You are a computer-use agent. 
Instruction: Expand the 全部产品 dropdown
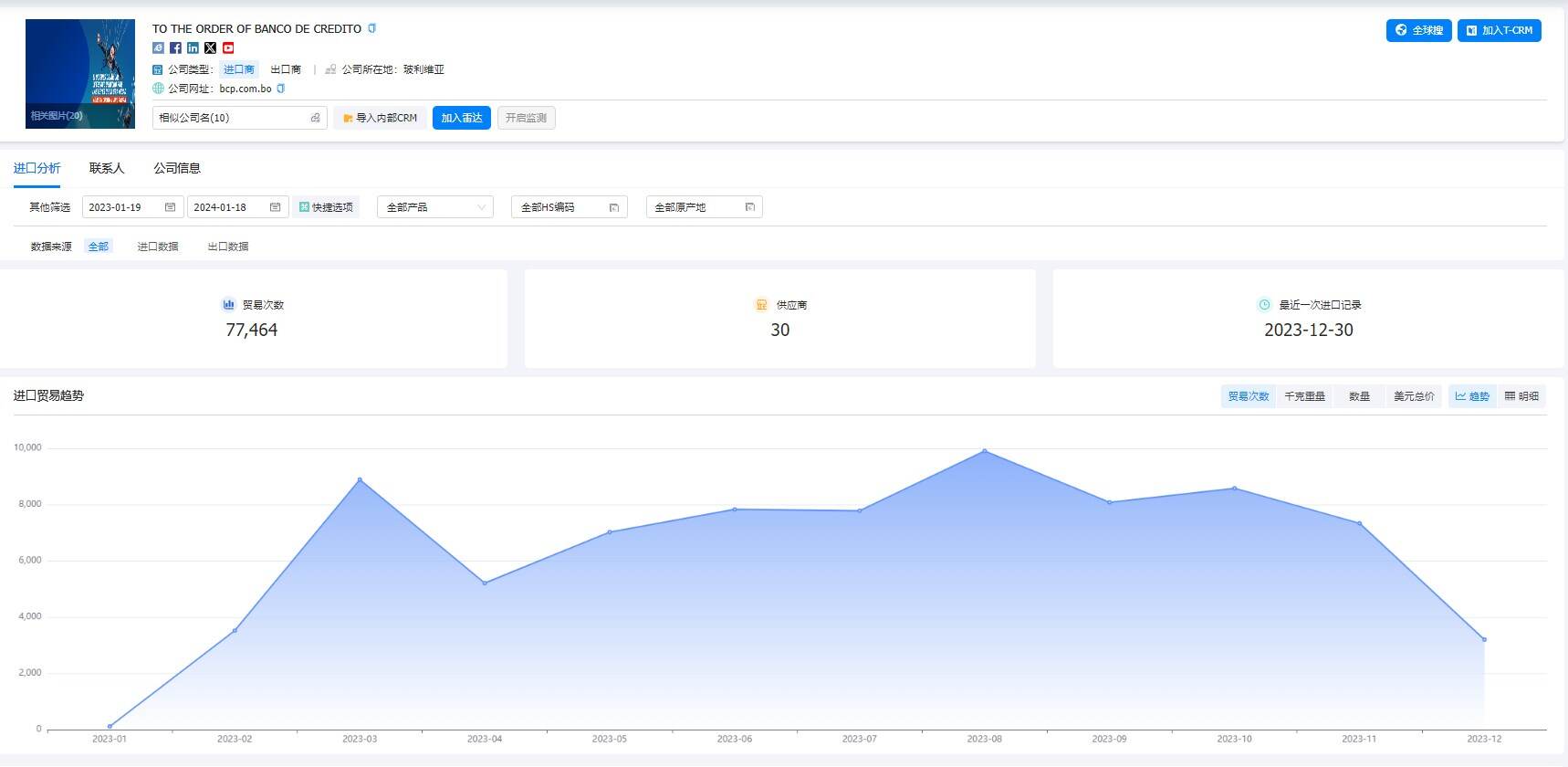(435, 207)
